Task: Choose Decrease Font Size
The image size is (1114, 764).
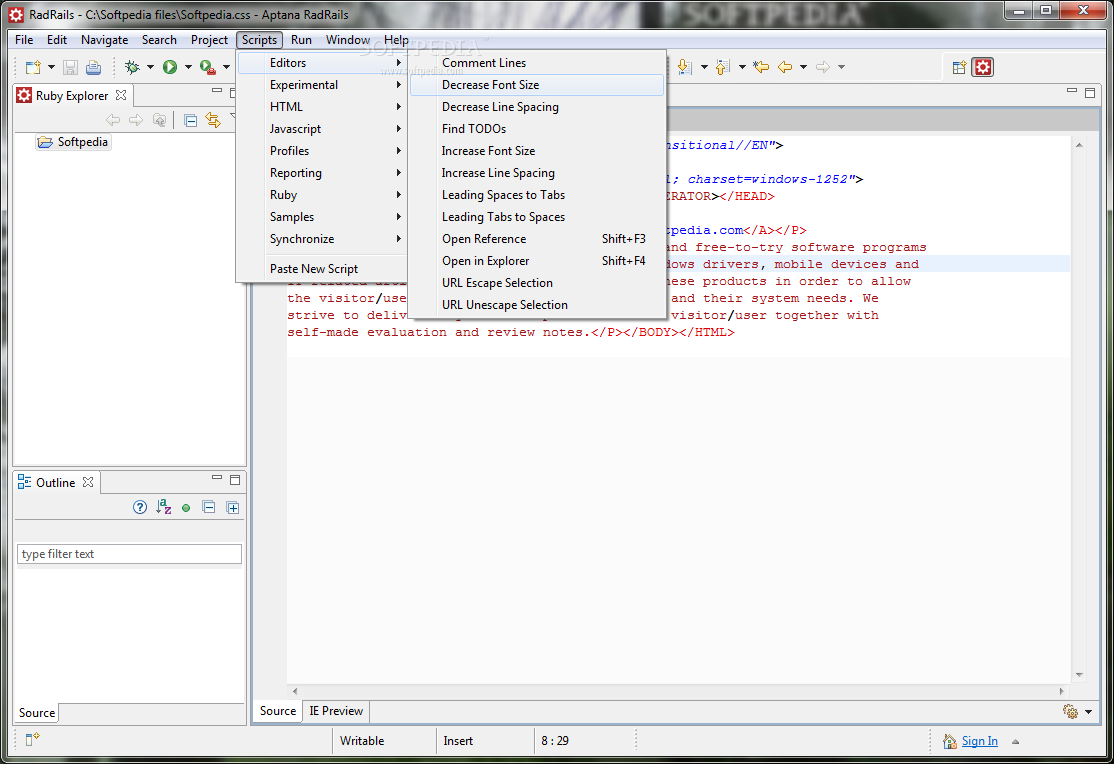Action: coord(537,85)
